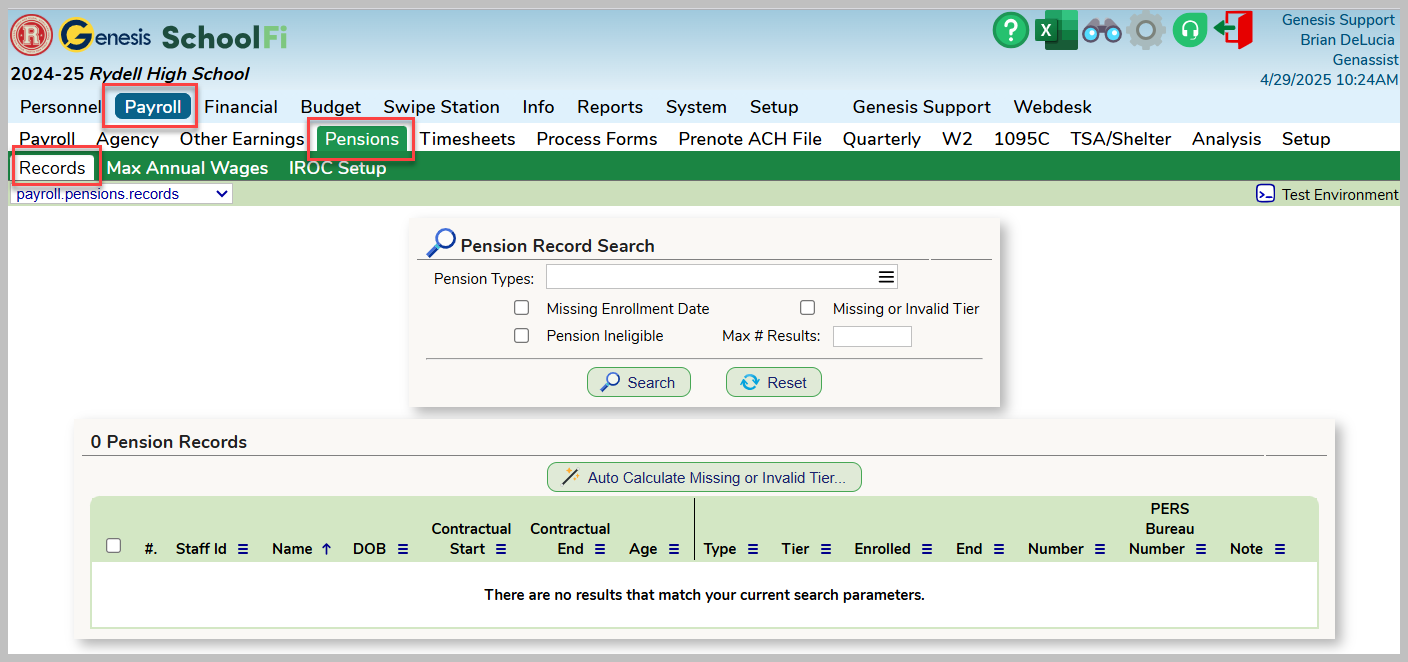Viewport: 1408px width, 662px height.
Task: Open the Tier column menu icon
Action: coord(826,549)
